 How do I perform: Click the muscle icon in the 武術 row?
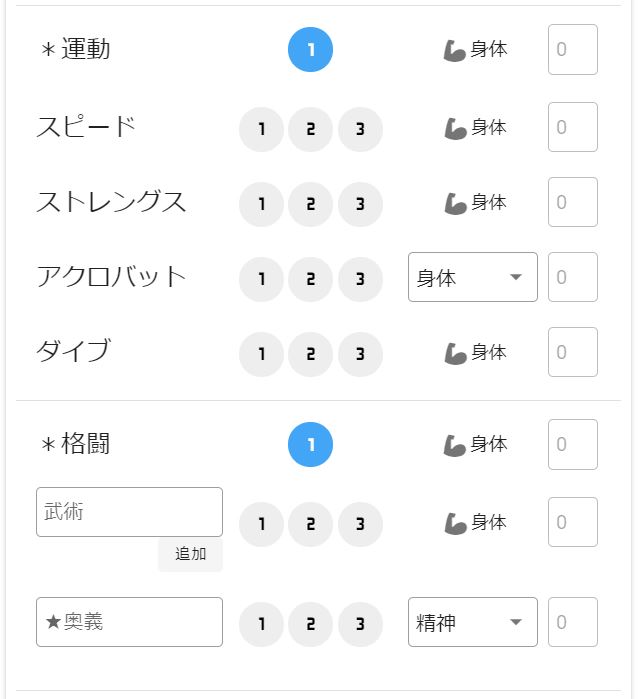pos(454,523)
